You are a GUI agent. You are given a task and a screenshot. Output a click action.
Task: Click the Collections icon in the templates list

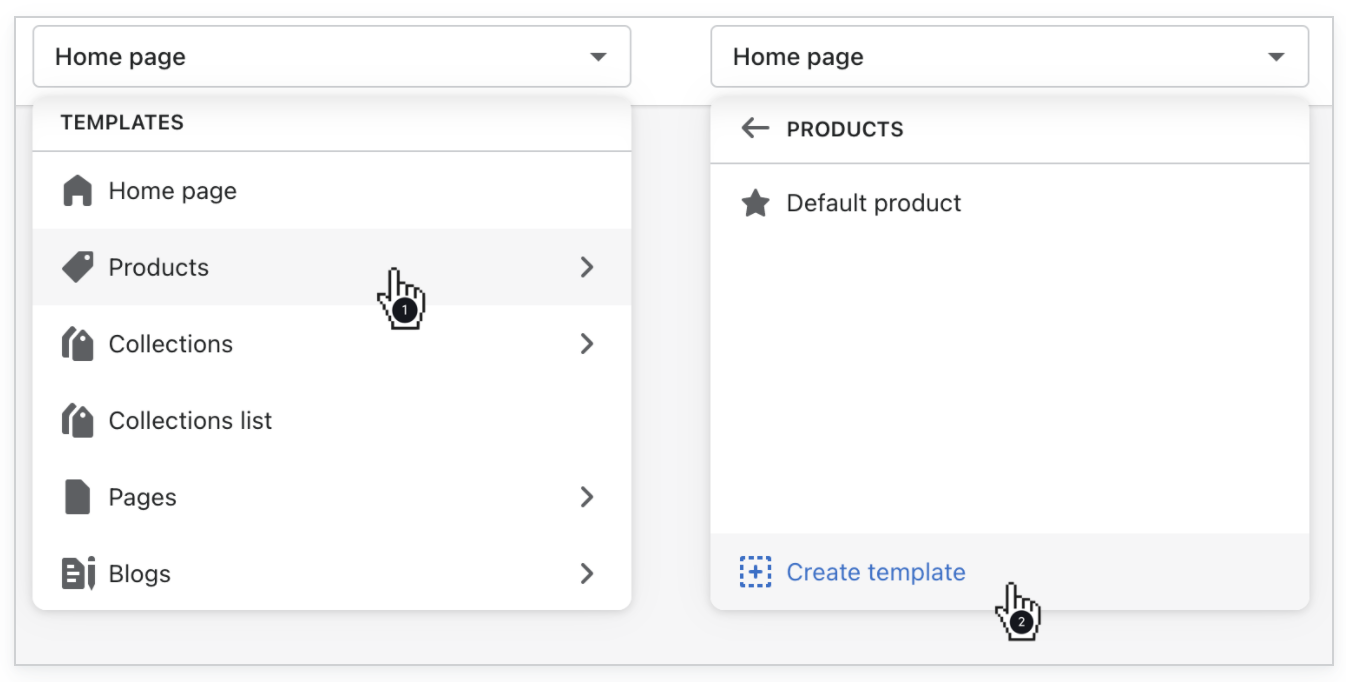(x=77, y=344)
